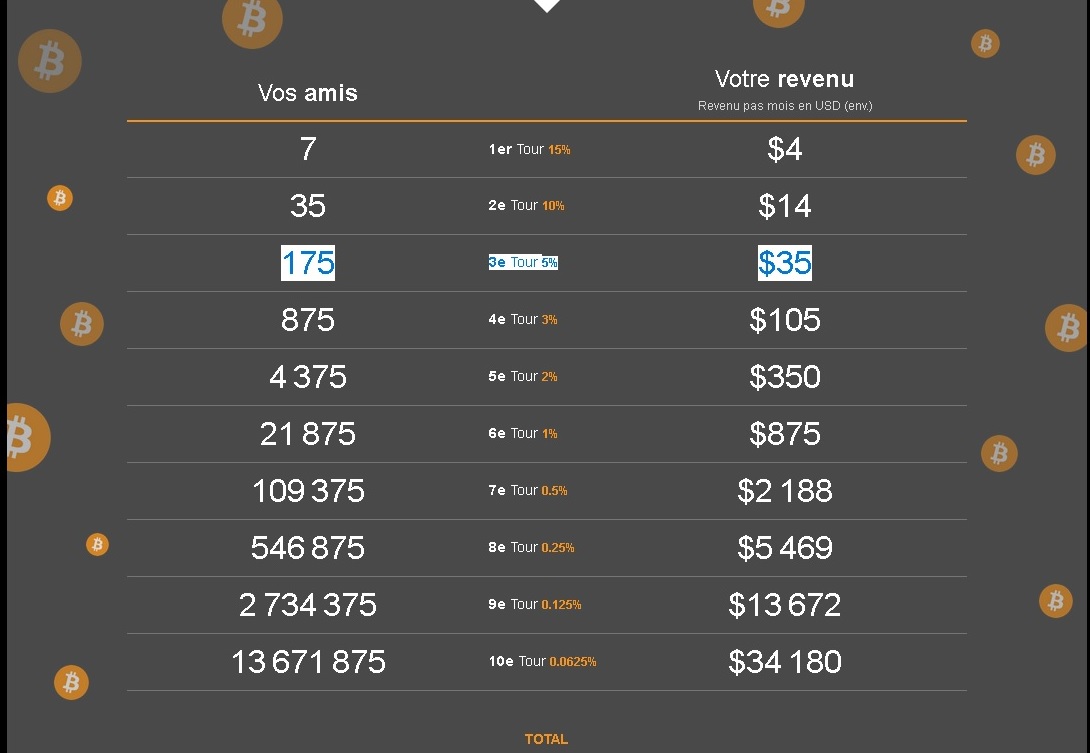Click the highlighted $35 revenue value
Image resolution: width=1090 pixels, height=753 pixels.
point(785,263)
